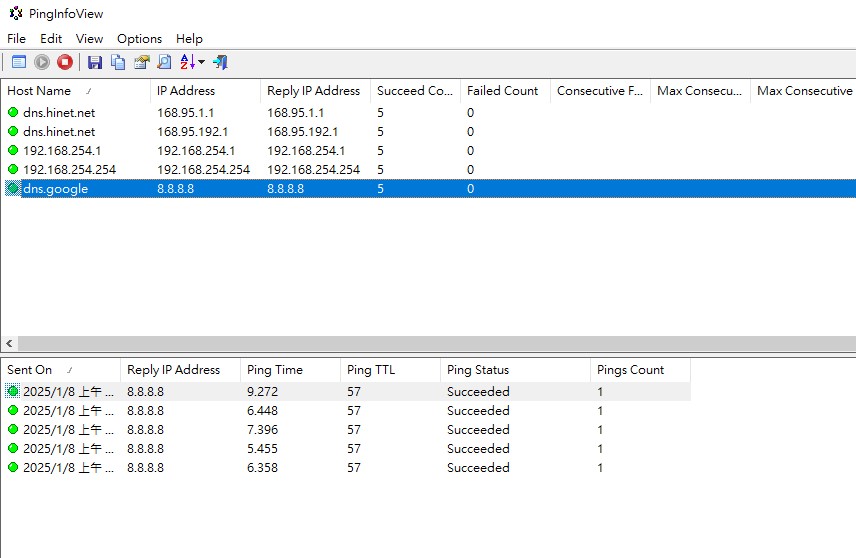Stop pinging with the red stop icon
This screenshot has height=558, width=856.
tap(65, 62)
